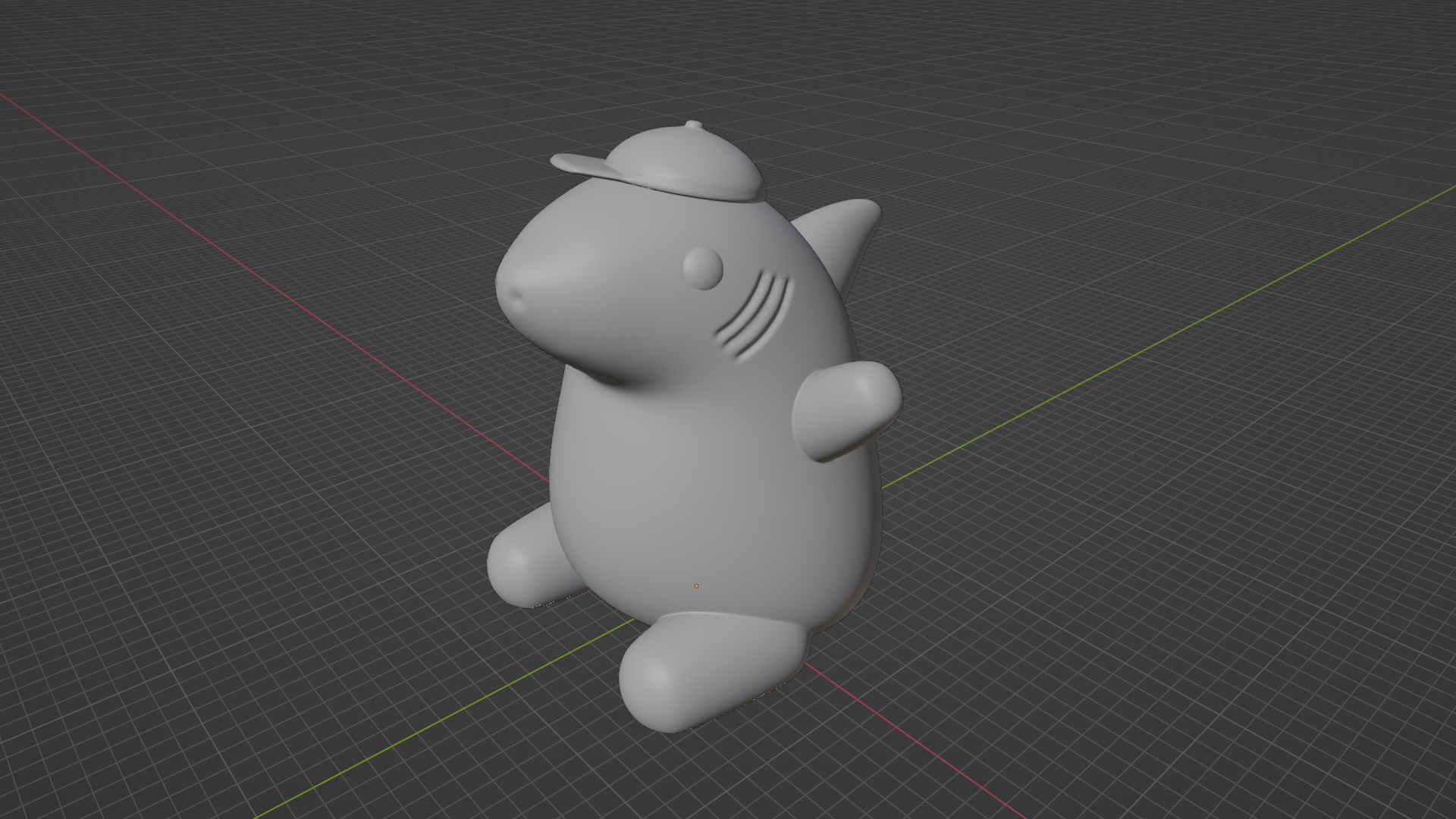Click the shark's stubby arm

click(846, 409)
